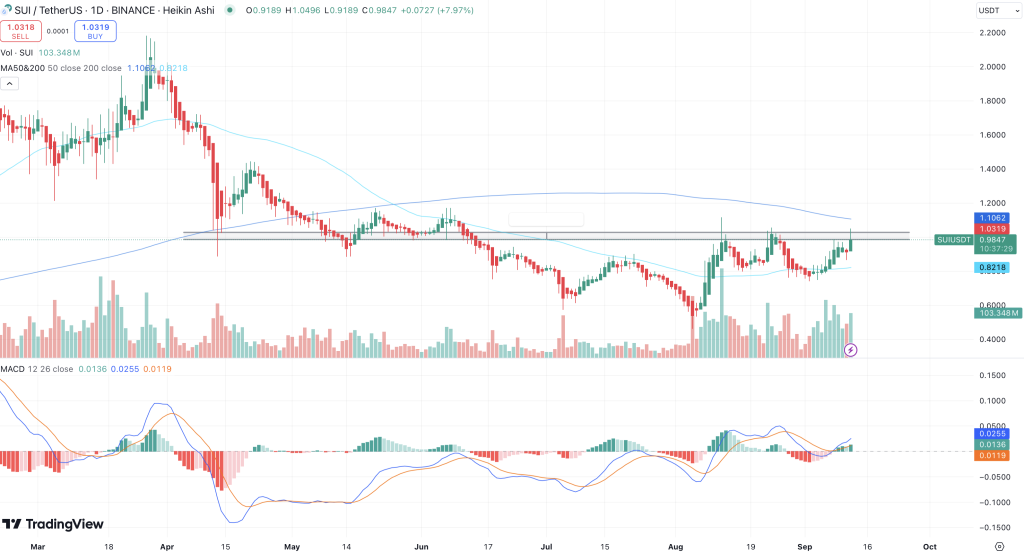
Task: Click the 1.6000 price scale value
Action: point(992,135)
